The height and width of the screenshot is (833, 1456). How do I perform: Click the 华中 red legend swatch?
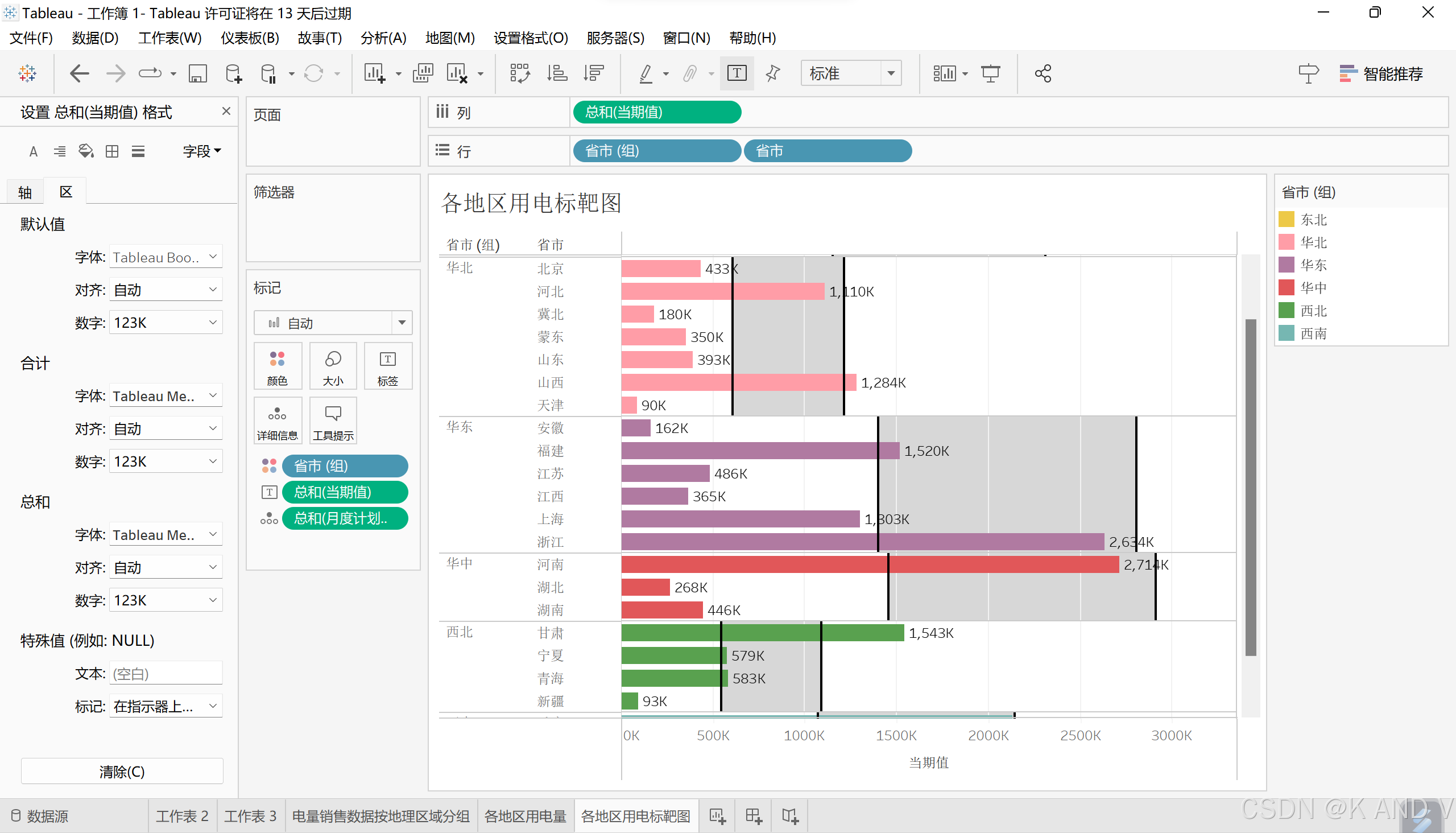(1286, 287)
